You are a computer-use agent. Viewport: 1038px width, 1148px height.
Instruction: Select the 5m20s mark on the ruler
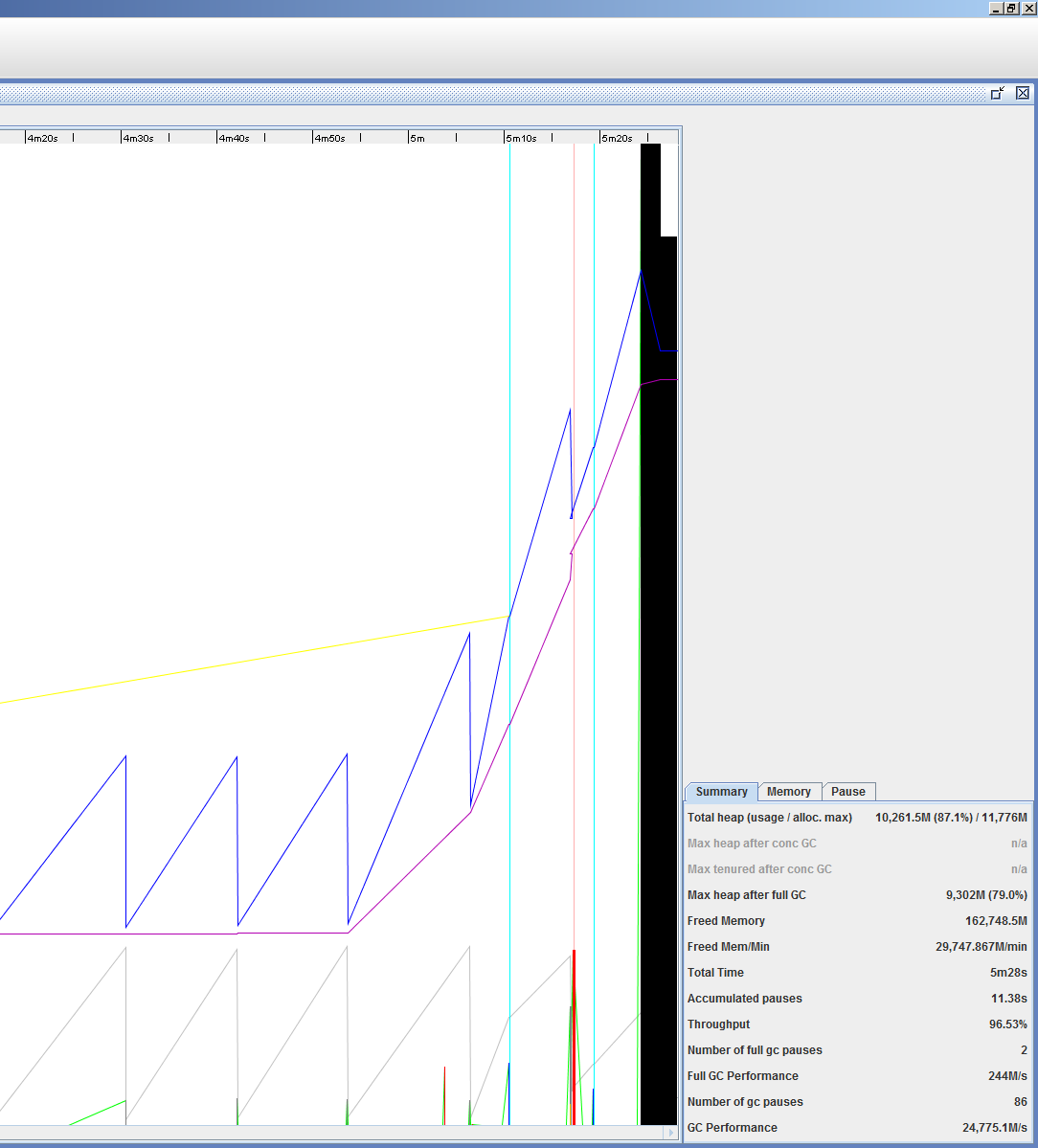(617, 138)
